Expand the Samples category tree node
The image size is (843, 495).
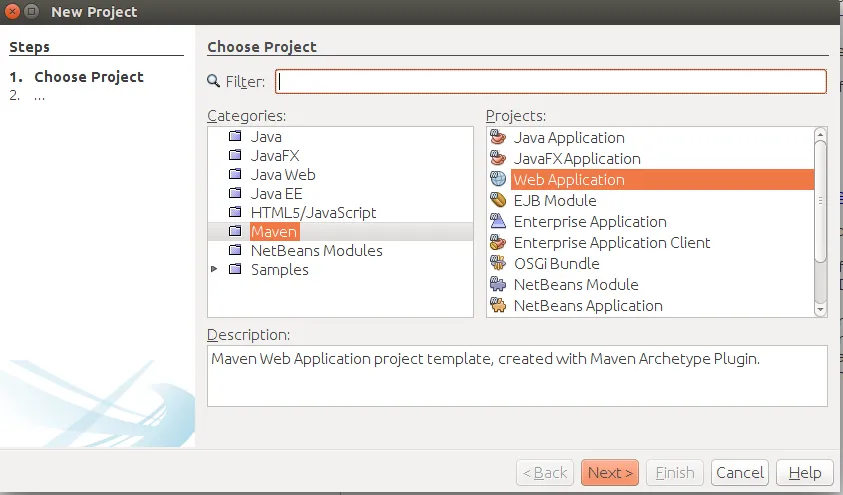coord(214,269)
